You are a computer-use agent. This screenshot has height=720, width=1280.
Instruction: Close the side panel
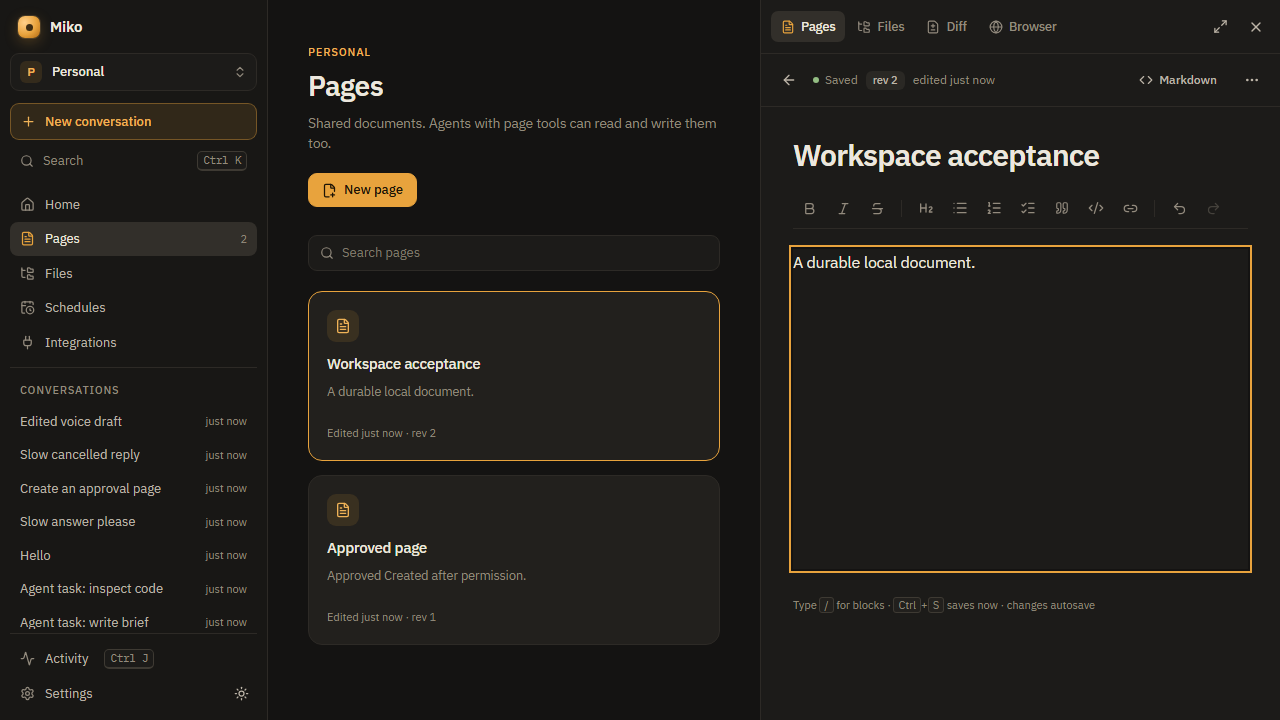[x=1256, y=27]
